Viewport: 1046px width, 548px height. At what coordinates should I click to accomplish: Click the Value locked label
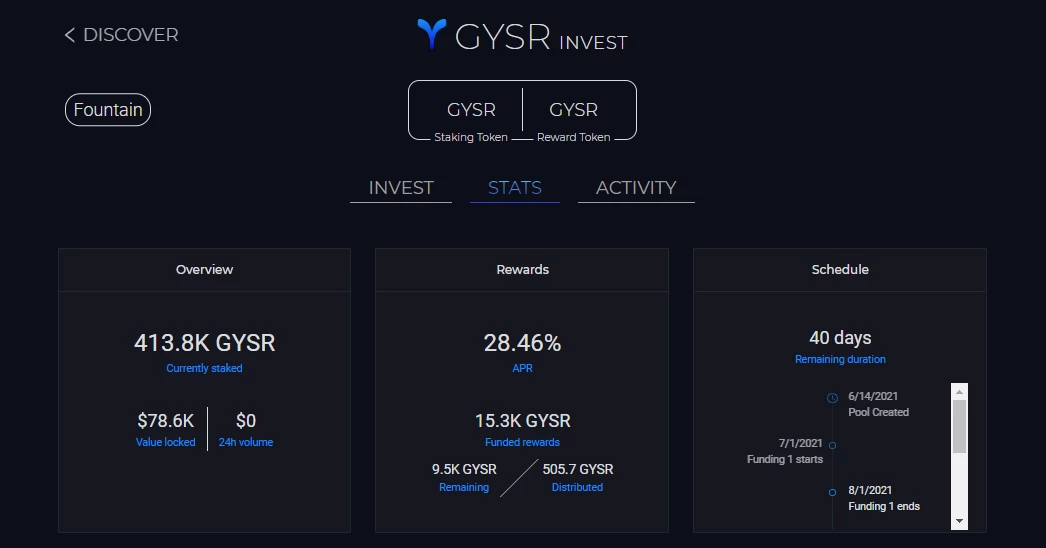165,442
